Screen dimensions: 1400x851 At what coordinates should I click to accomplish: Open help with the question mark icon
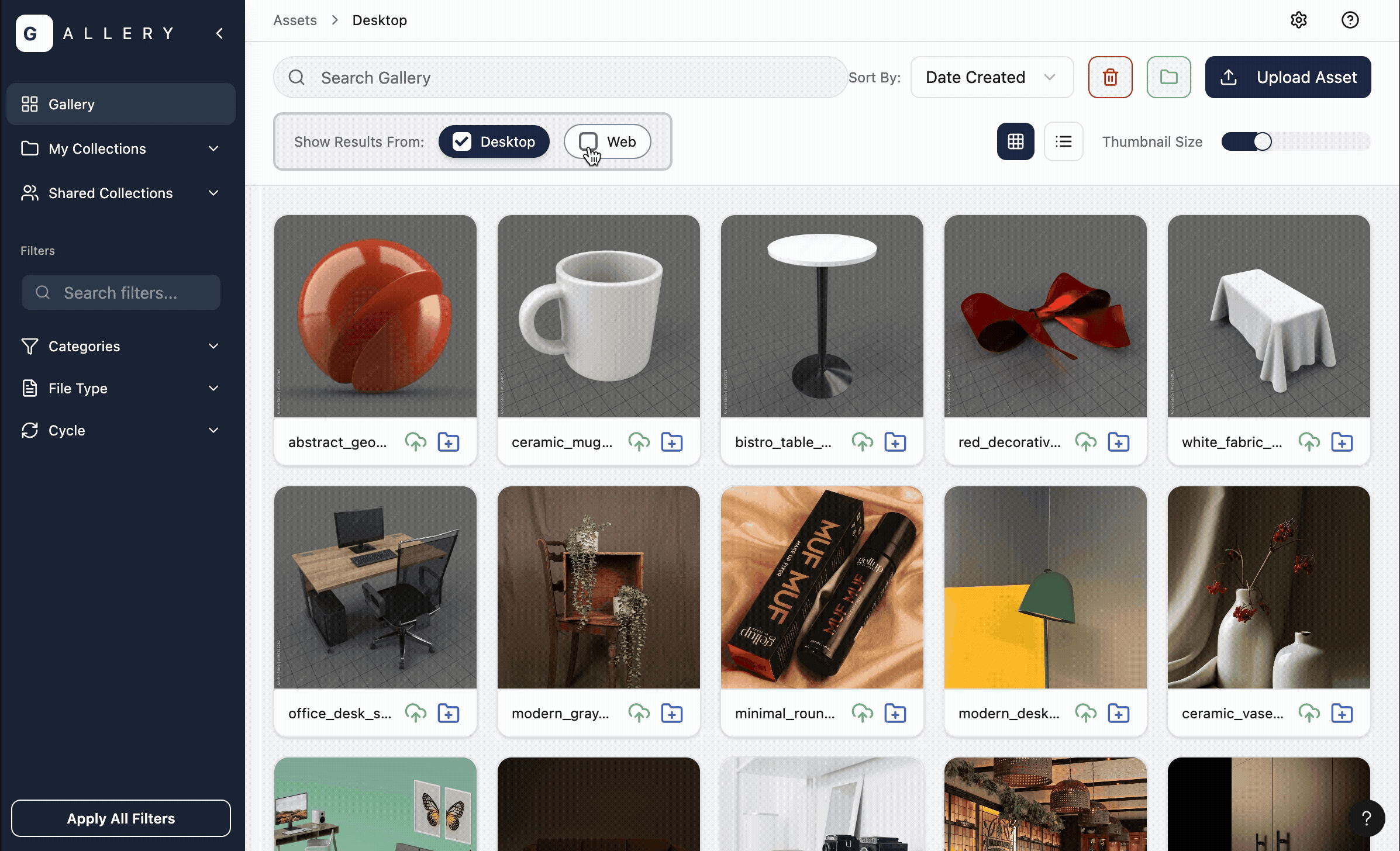[x=1350, y=19]
